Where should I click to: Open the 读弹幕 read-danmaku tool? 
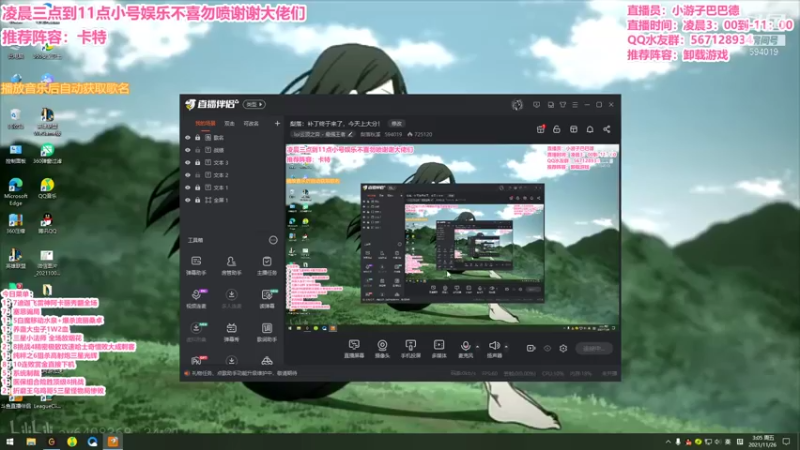[x=267, y=299]
